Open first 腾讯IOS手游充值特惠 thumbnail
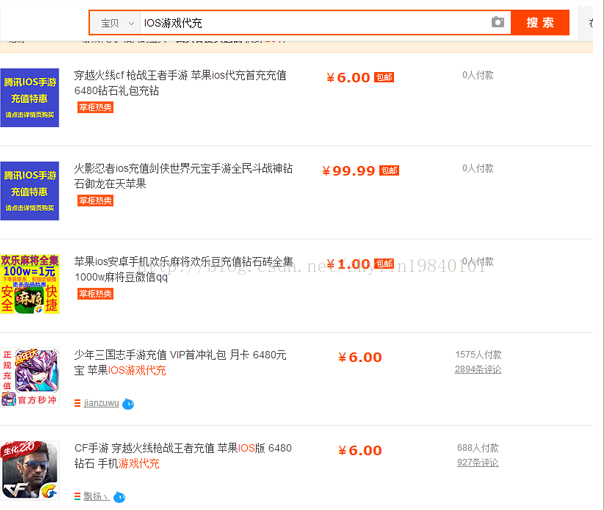This screenshot has width=604, height=510. (30, 97)
